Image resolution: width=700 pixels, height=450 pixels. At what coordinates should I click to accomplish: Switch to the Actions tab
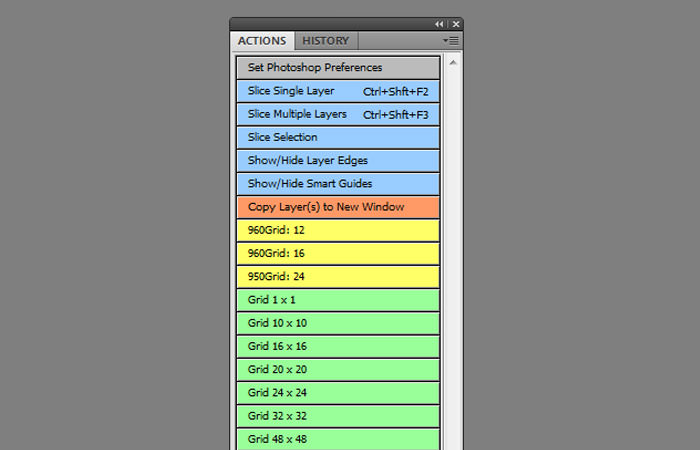(x=262, y=41)
